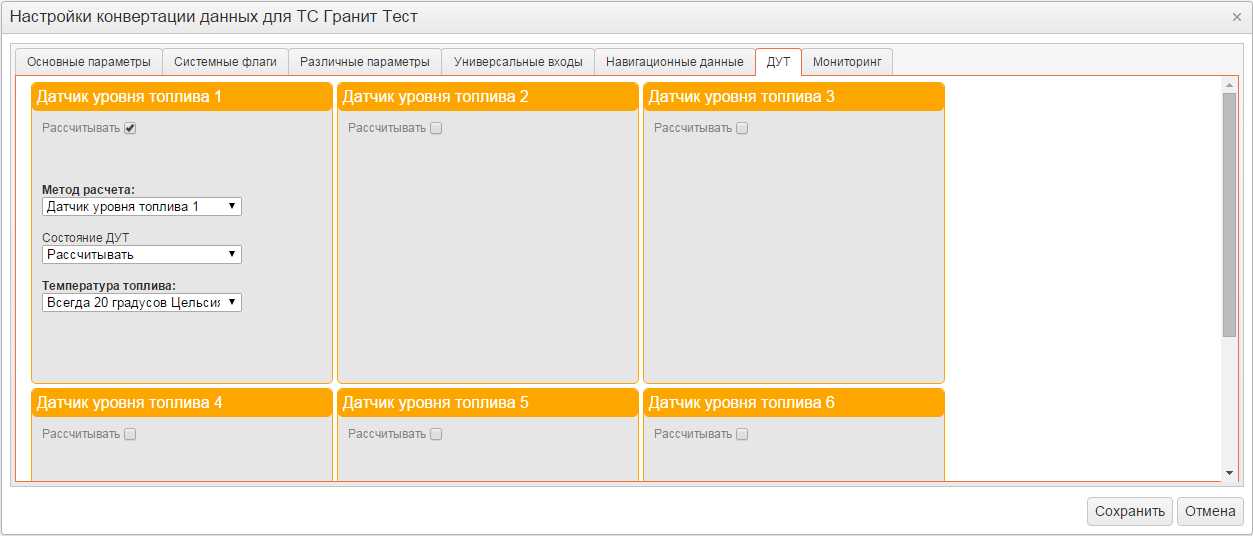Switch to the Основные параметры tab

[89, 62]
